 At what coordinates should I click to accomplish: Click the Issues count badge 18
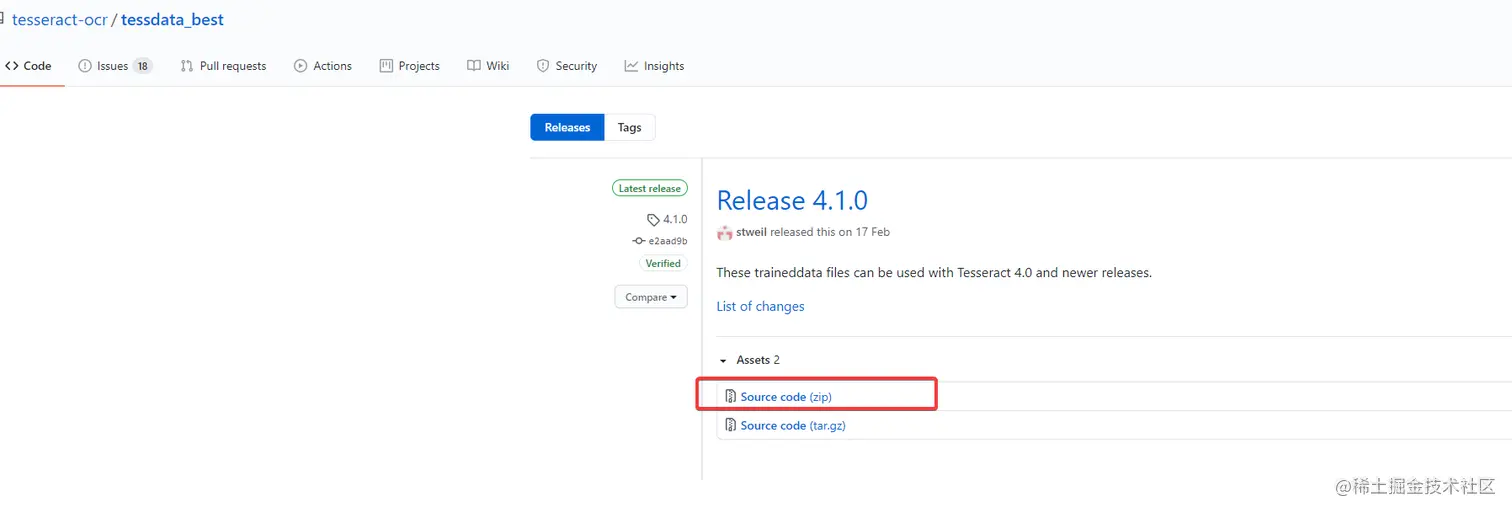coord(143,66)
